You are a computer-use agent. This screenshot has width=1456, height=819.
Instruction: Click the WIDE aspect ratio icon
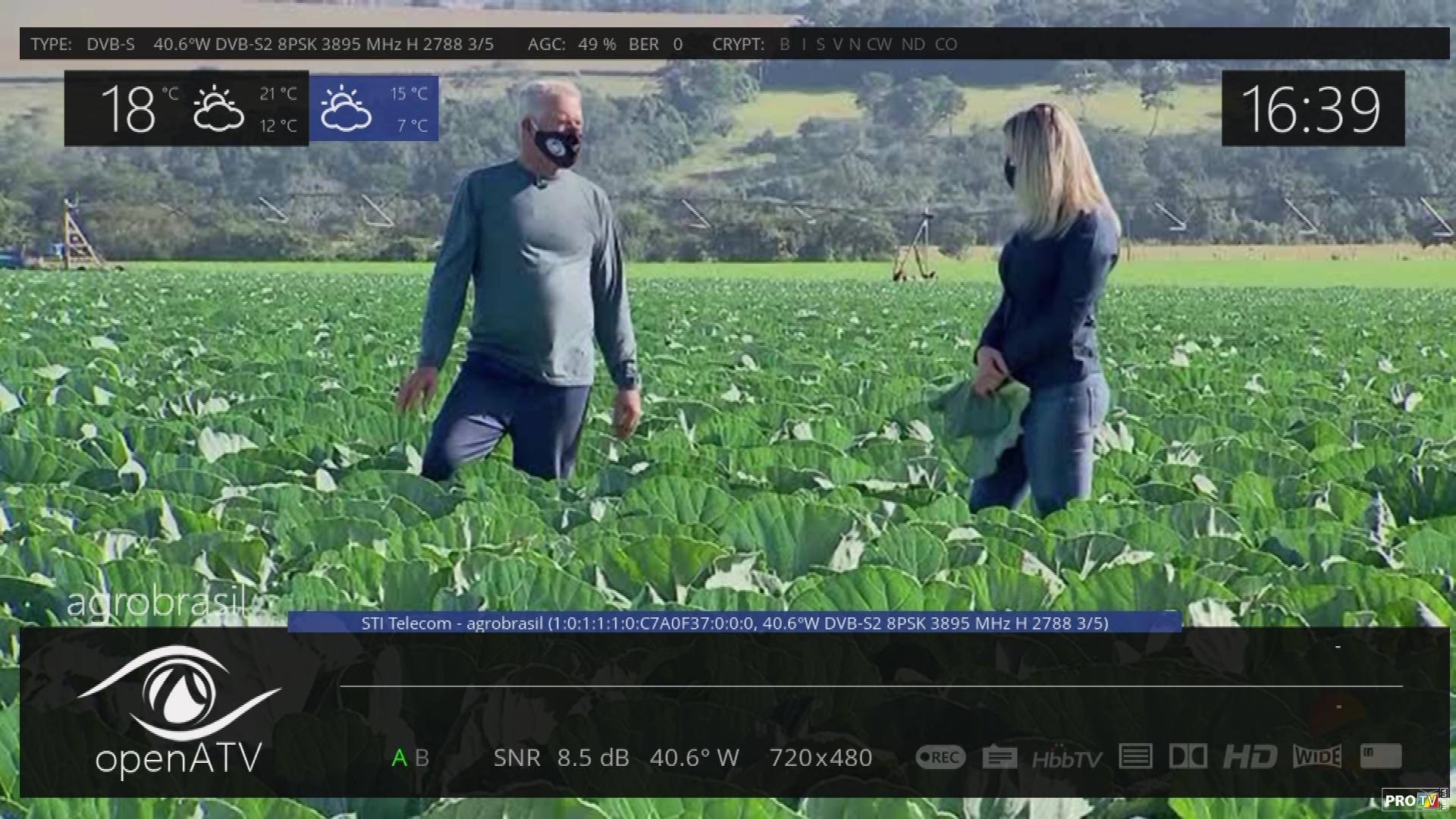click(x=1317, y=757)
